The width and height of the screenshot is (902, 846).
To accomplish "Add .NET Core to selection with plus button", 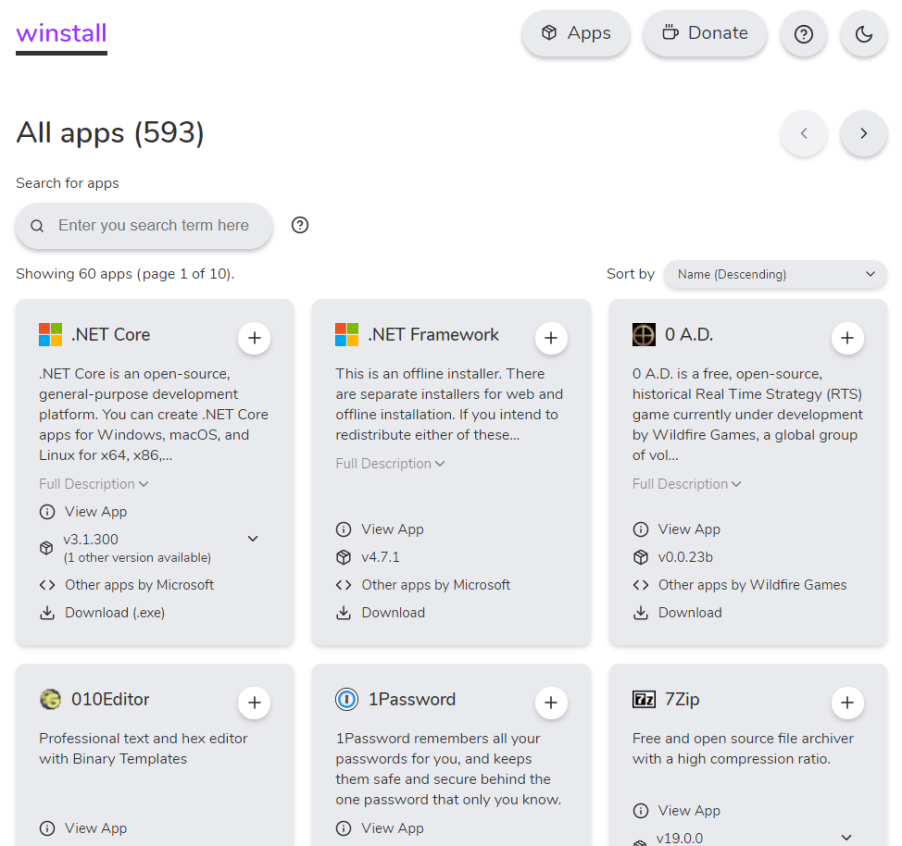I will [254, 338].
